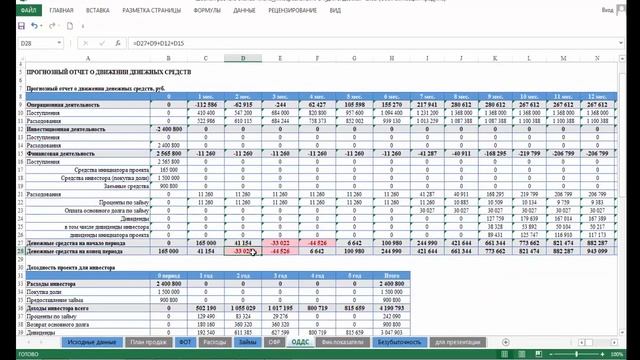Image resolution: width=640 pixels, height=360 pixels.
Task: Select cell 943 099 in row 28
Action: pyautogui.click(x=597, y=251)
